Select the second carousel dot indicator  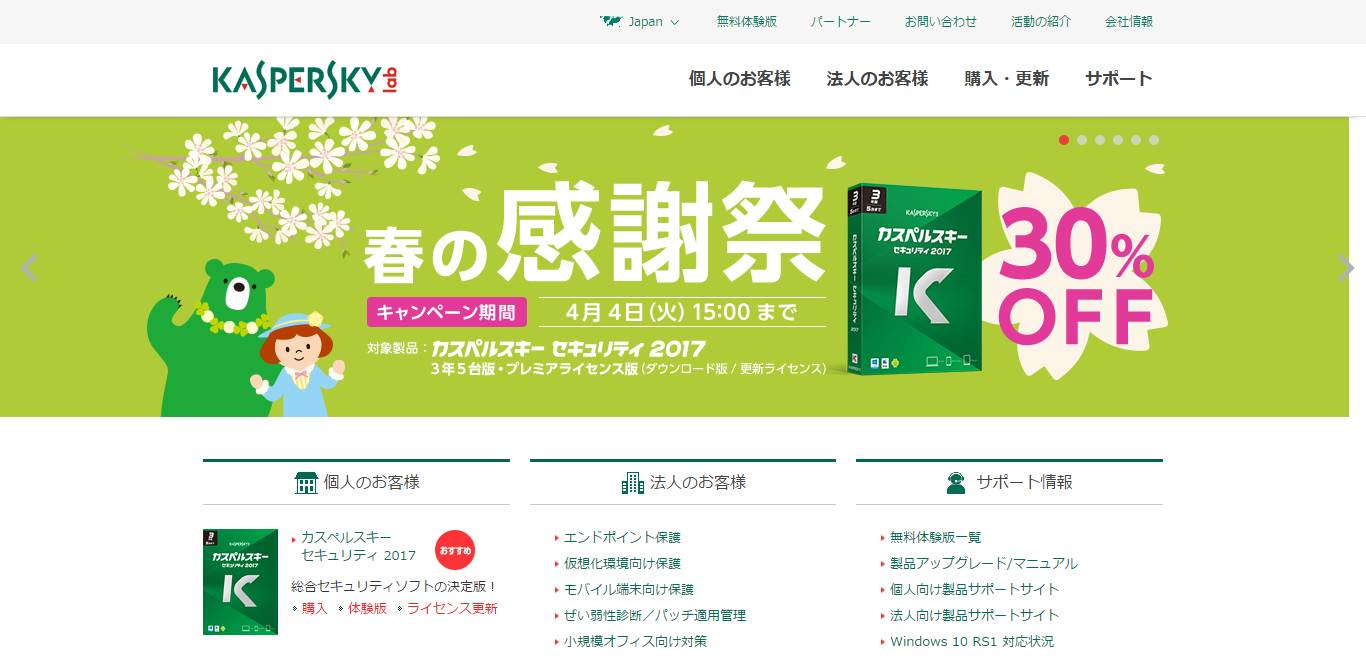click(1082, 140)
